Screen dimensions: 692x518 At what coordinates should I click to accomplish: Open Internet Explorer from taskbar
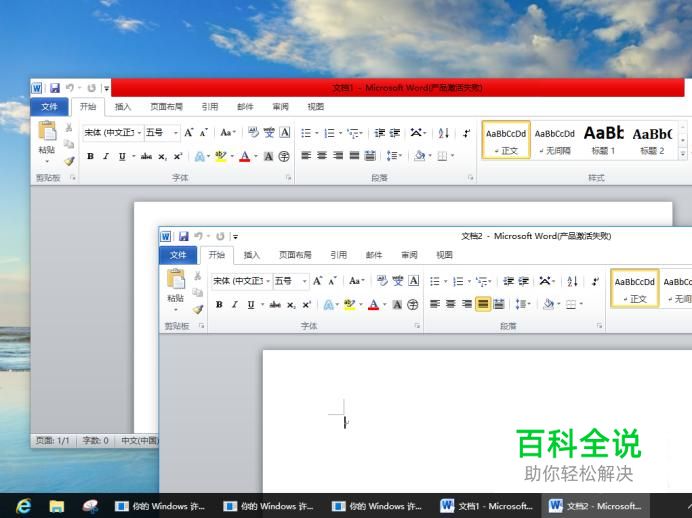coord(23,506)
